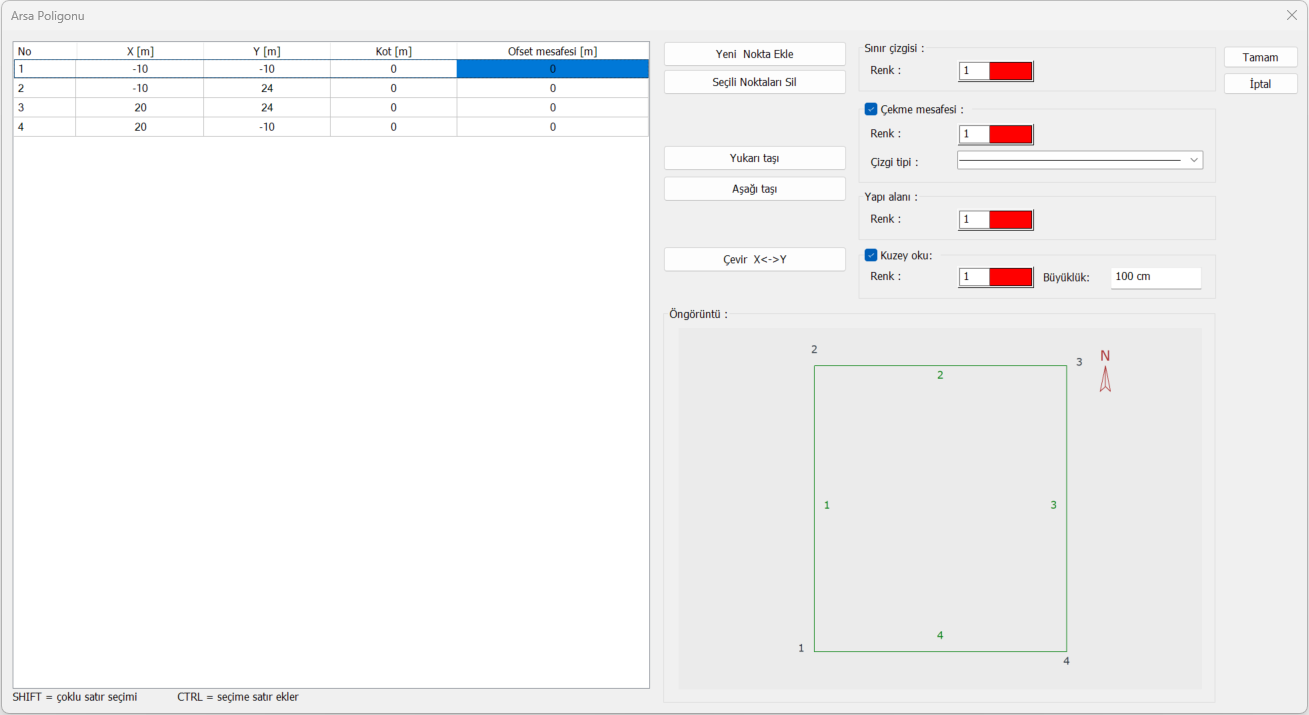Open the Çekme mesafesi color swatch
This screenshot has width=1309, height=715.
1010,134
